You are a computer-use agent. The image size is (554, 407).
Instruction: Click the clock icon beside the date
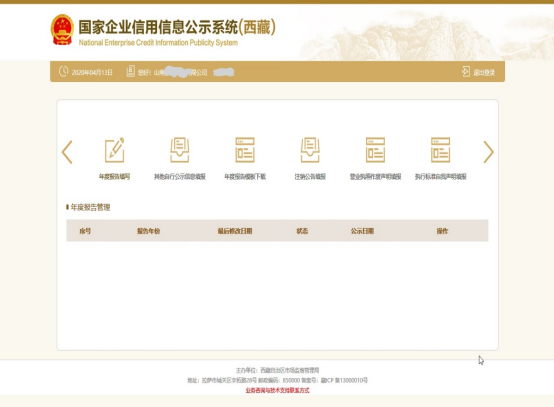(x=64, y=71)
